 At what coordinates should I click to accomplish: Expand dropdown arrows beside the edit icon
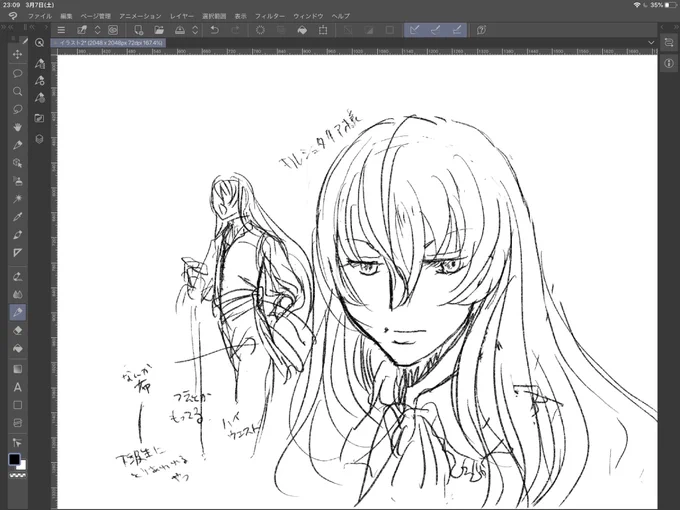point(98,30)
